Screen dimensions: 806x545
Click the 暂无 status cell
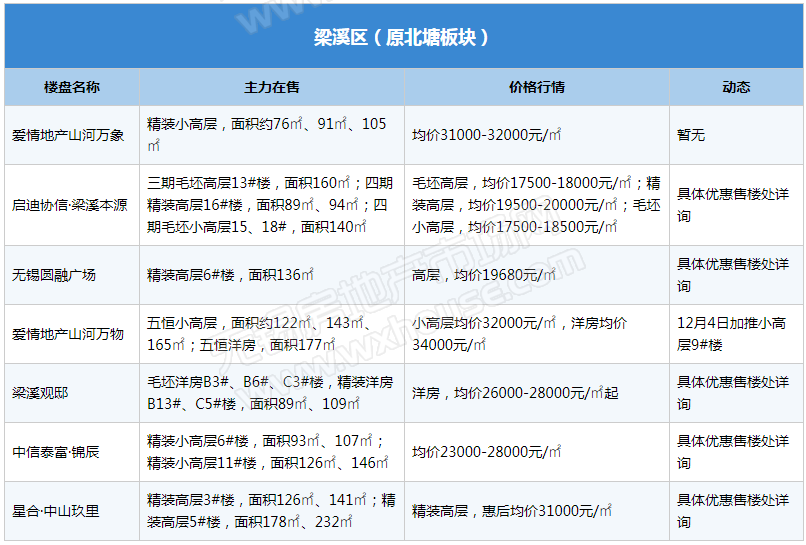tap(691, 135)
